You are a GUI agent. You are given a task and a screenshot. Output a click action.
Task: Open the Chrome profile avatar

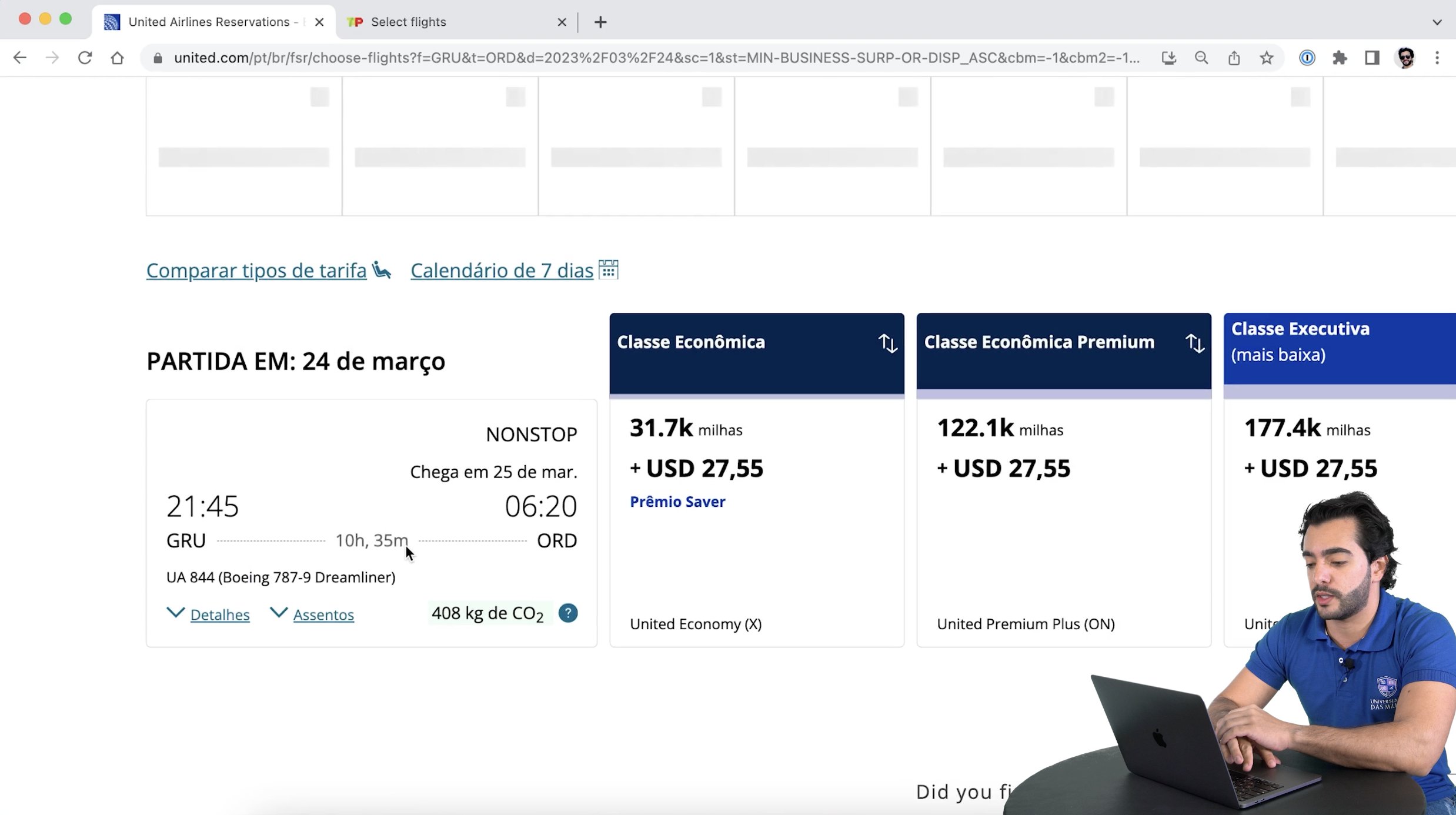[1405, 58]
